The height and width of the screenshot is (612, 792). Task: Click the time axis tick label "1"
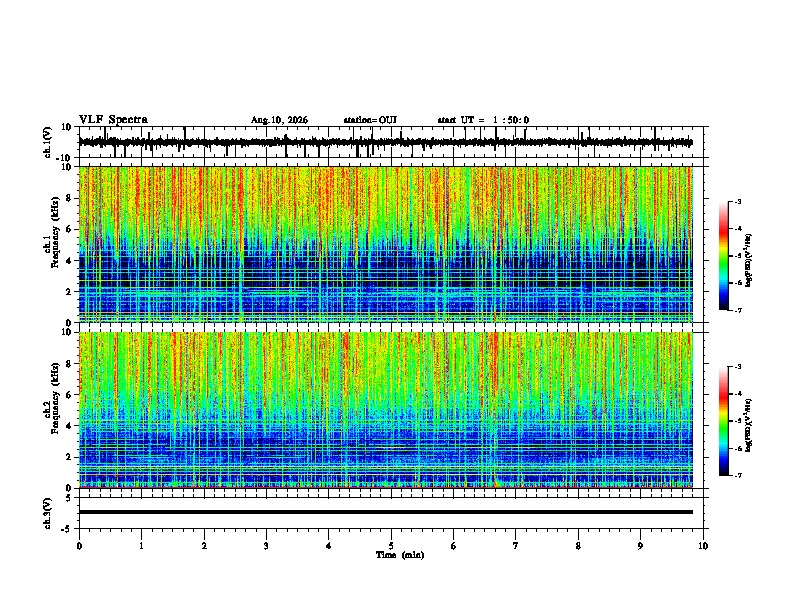point(141,546)
